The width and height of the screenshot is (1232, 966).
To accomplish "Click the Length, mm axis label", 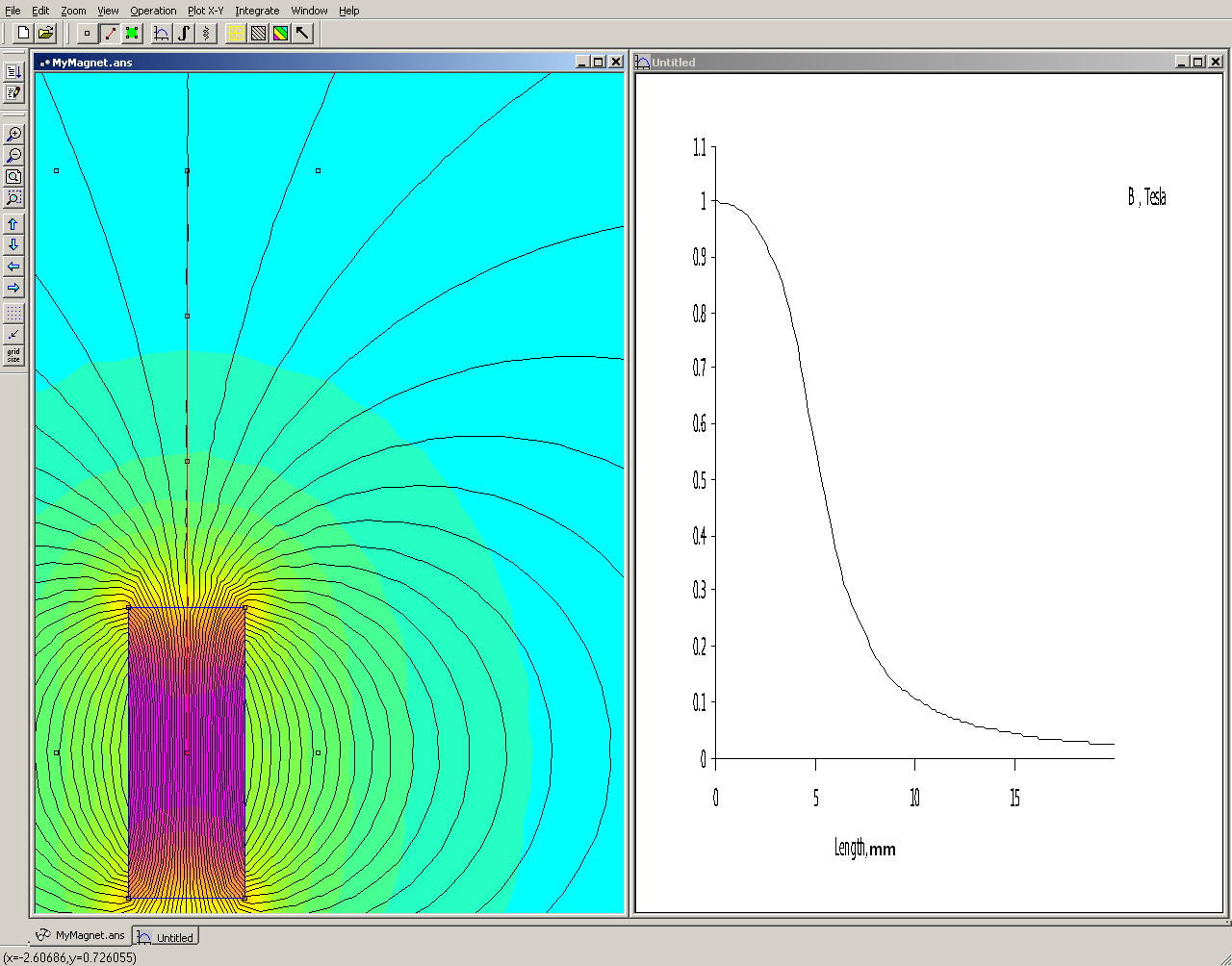I will 864,849.
